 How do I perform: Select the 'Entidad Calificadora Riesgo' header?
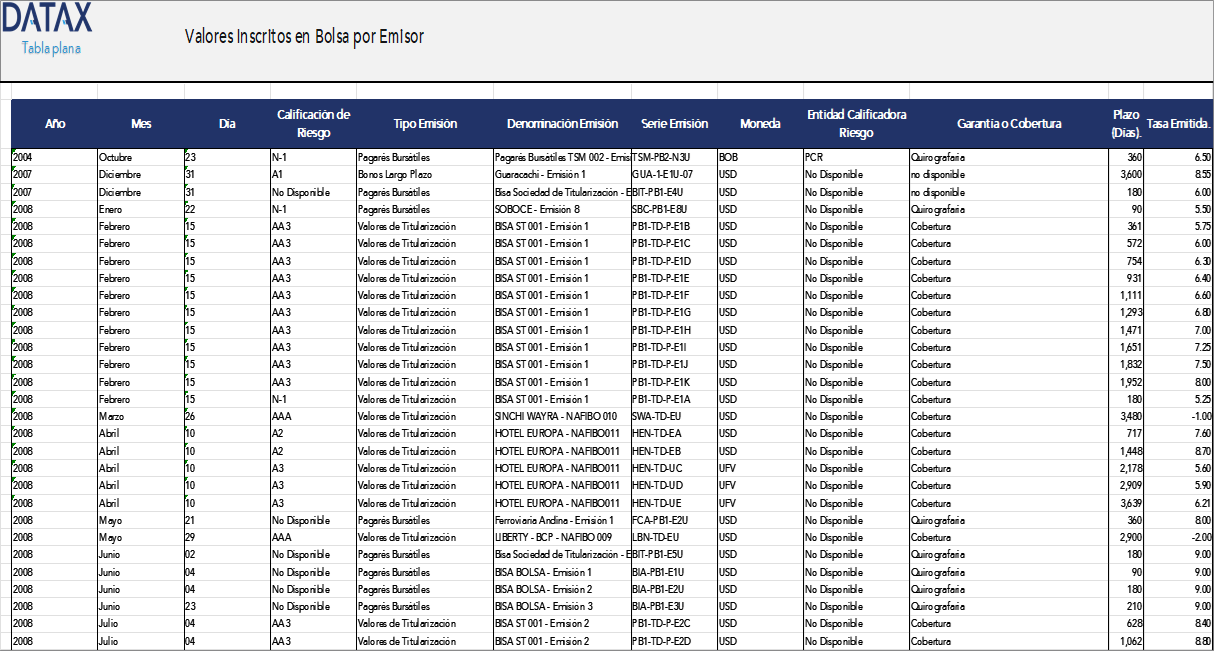point(856,124)
